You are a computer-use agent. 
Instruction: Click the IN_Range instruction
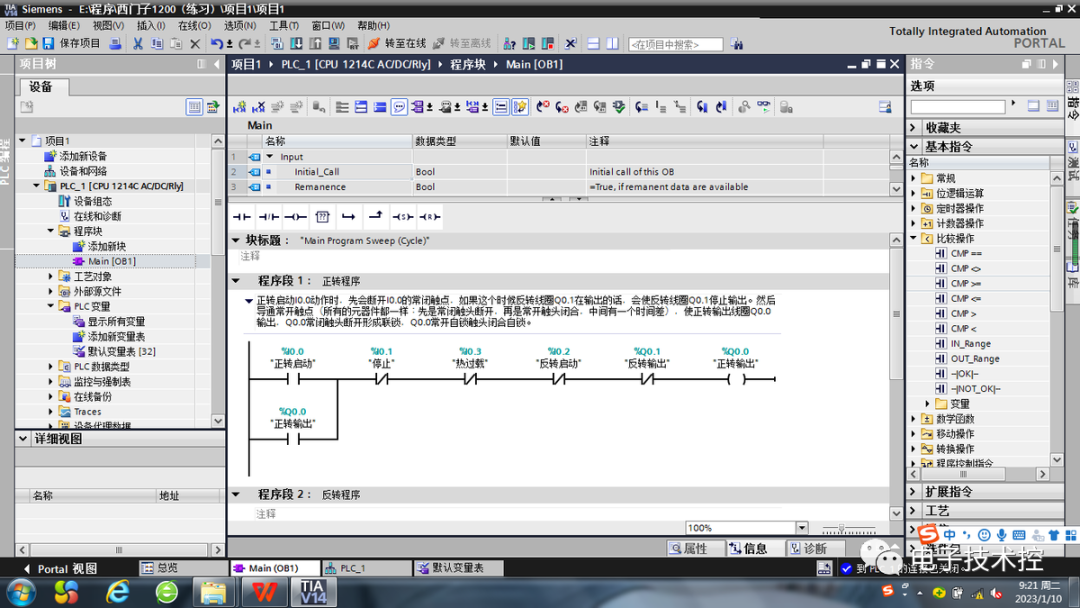pyautogui.click(x=970, y=344)
